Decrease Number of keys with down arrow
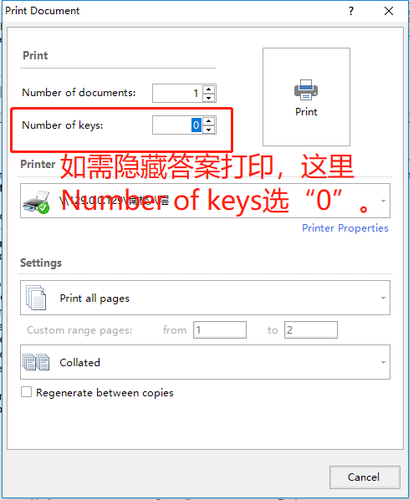Screen dimensions: 410x500 coord(209,130)
